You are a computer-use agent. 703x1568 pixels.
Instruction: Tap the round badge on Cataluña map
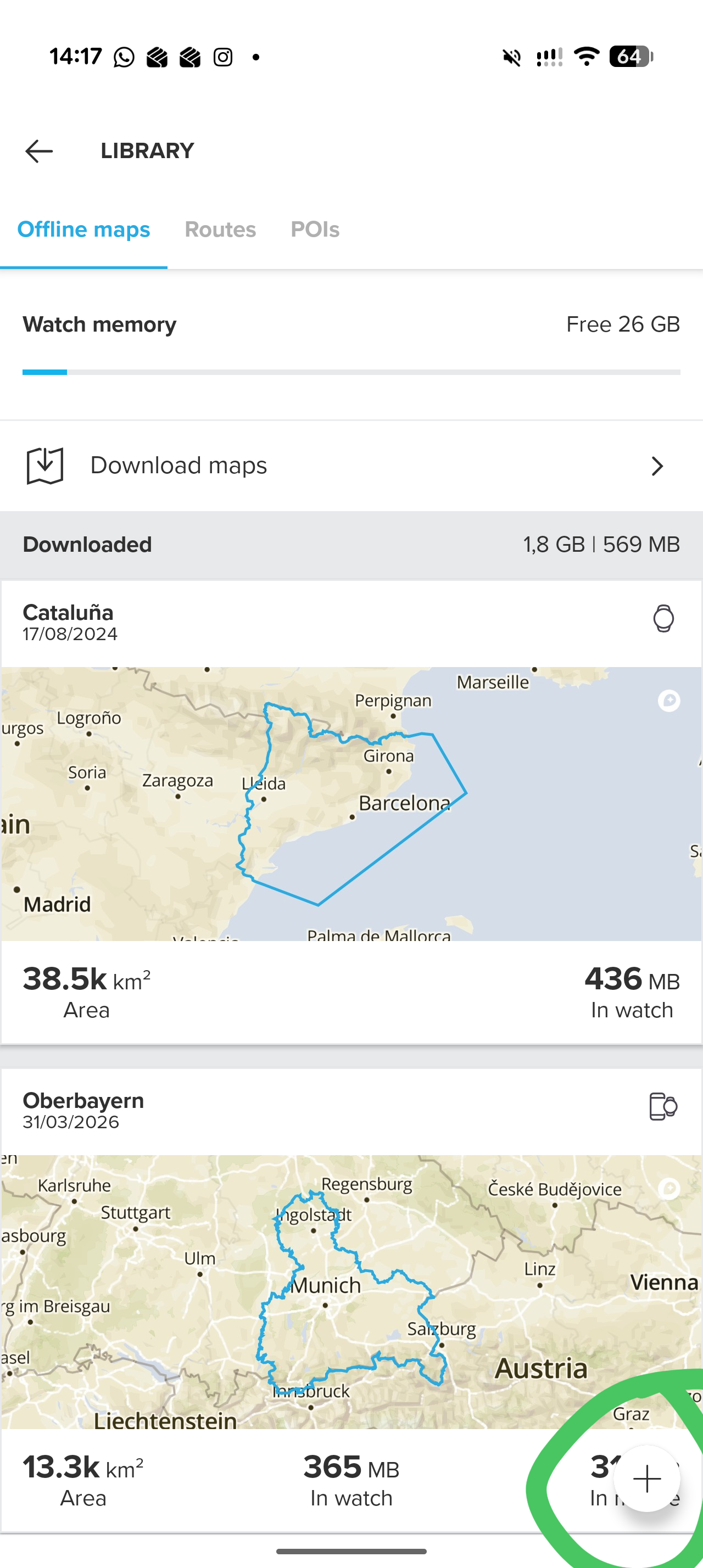point(669,701)
